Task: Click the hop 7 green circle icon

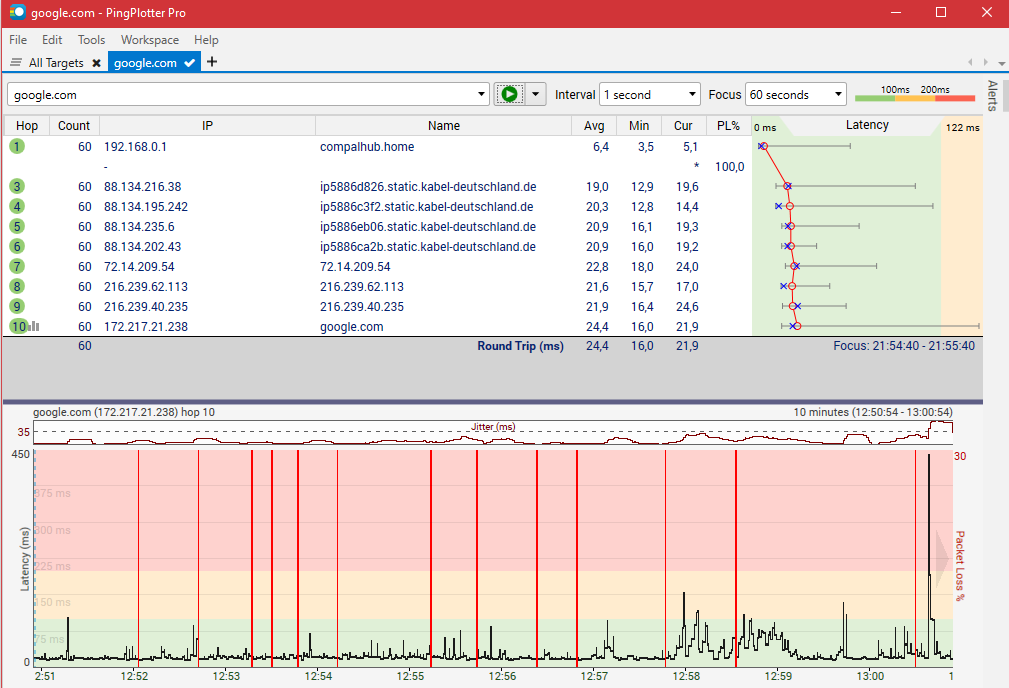Action: [x=17, y=267]
